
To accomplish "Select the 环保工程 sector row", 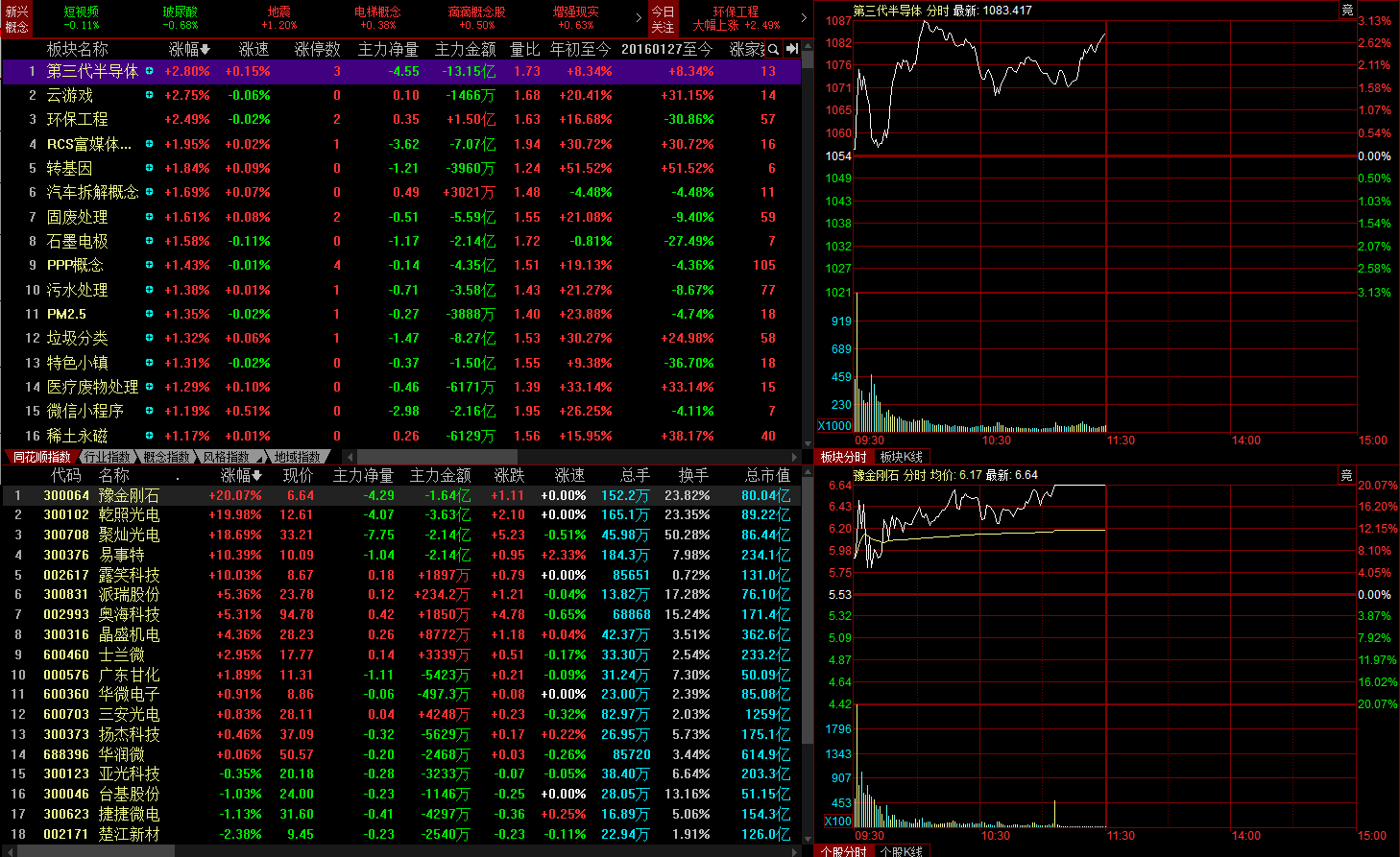I will tap(401, 119).
